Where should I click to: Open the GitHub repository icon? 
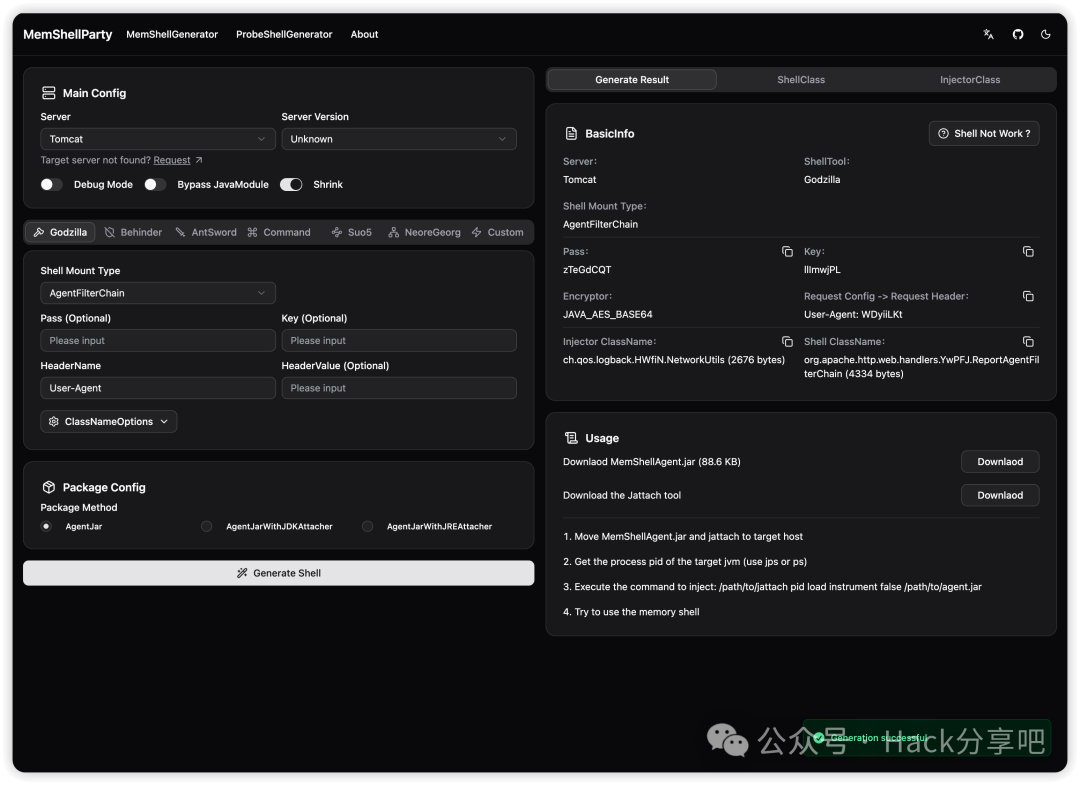click(x=1018, y=34)
